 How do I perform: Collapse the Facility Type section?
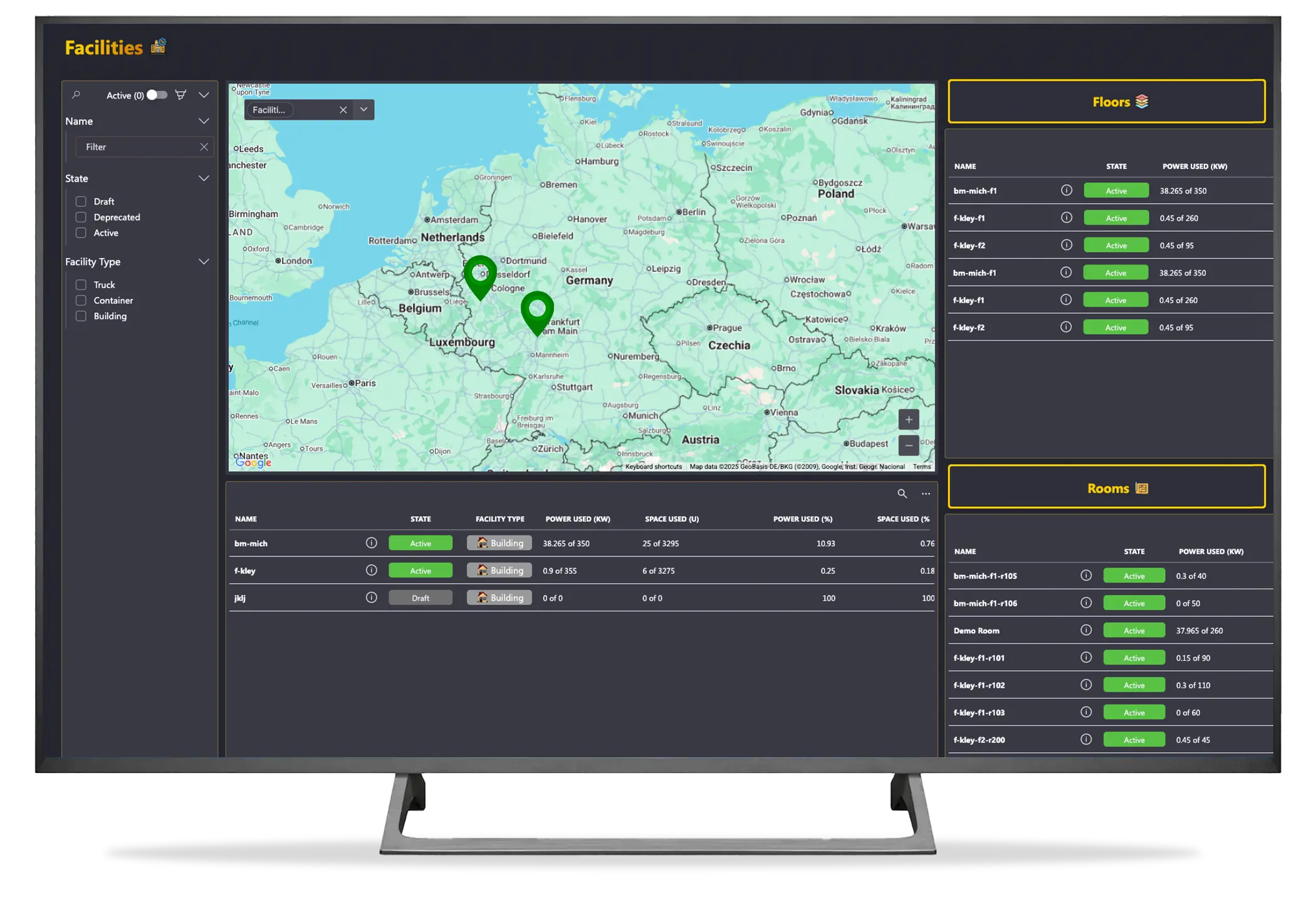pyautogui.click(x=204, y=261)
